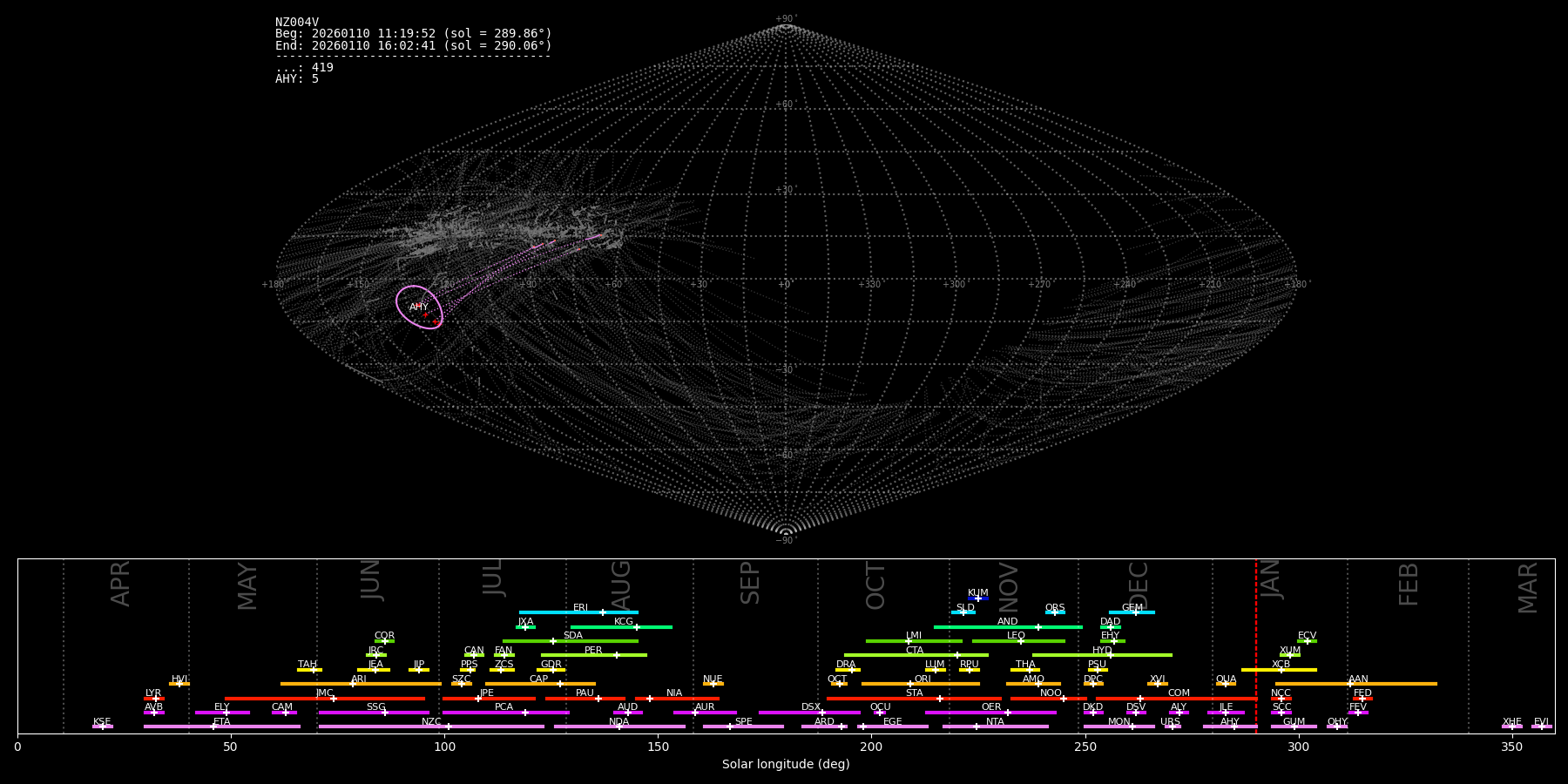This screenshot has width=1568, height=784.
Task: Click the AHY shower label in timeline
Action: click(x=1230, y=722)
